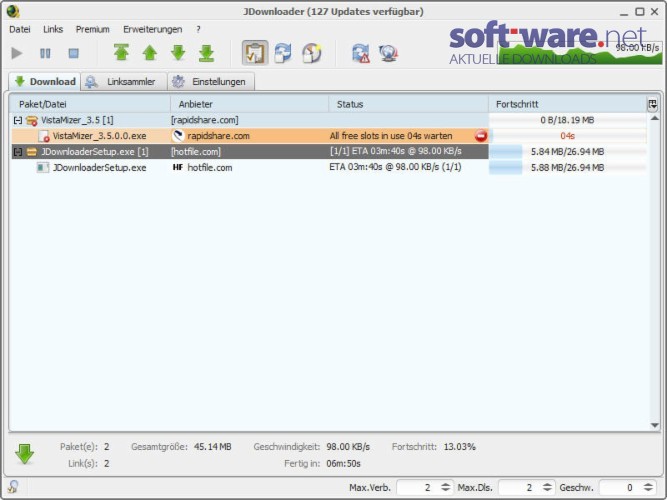Move selected entry up one position
Image resolution: width=667 pixels, height=500 pixels.
point(150,53)
